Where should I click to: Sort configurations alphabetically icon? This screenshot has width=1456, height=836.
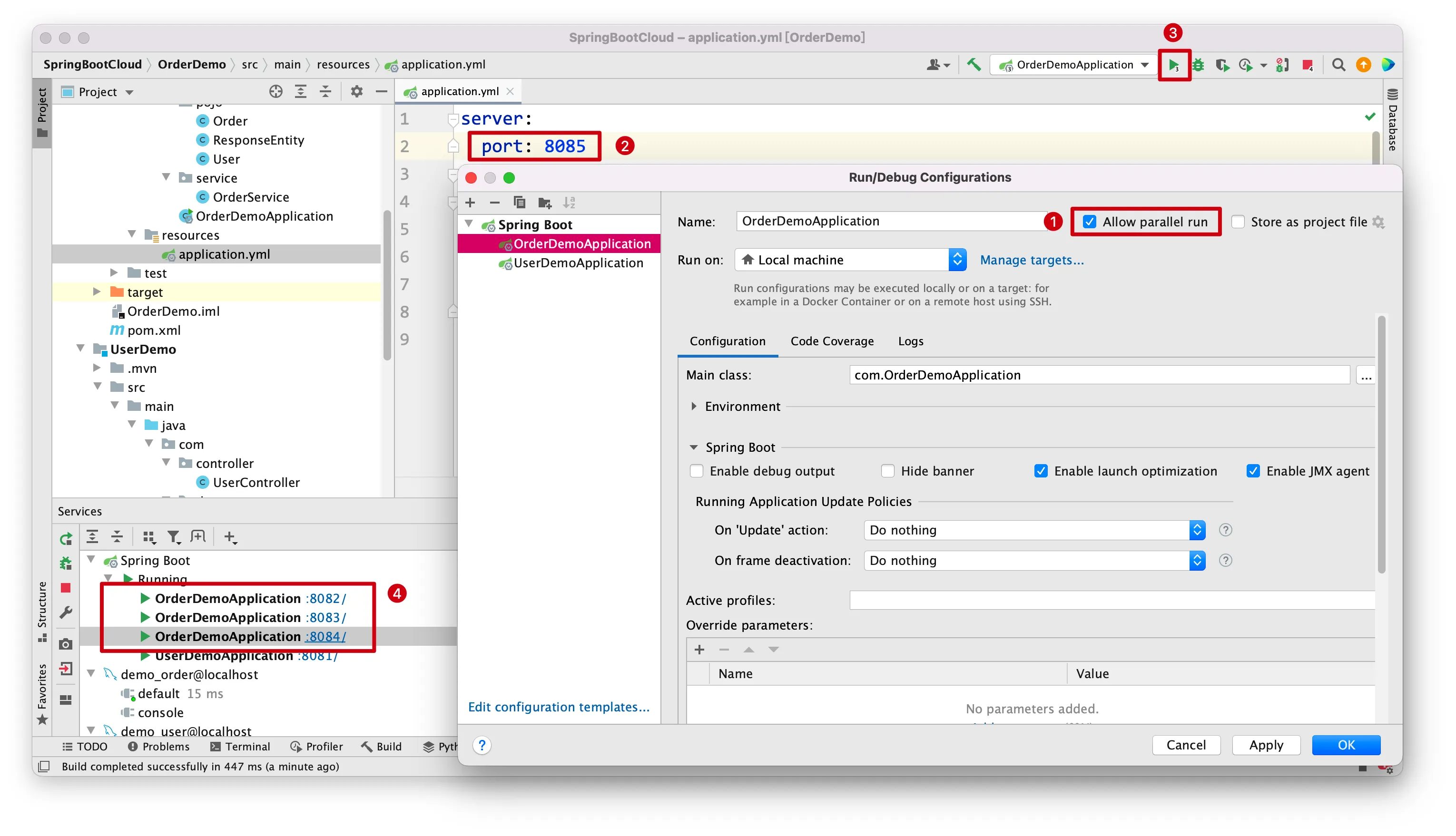(569, 203)
